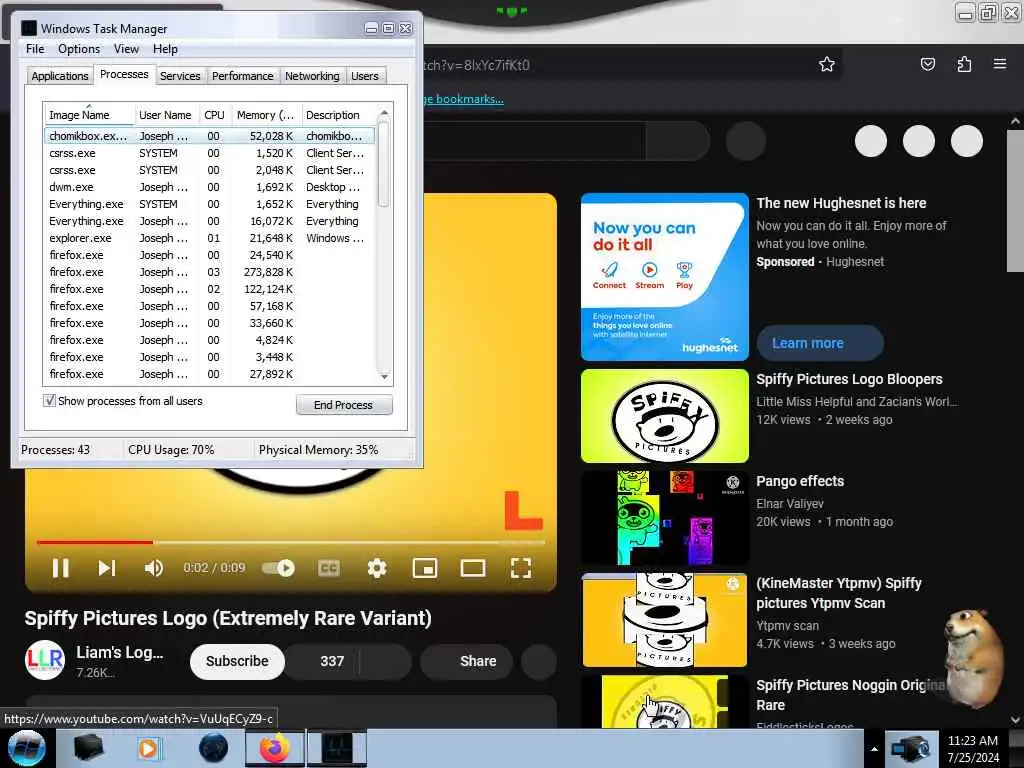
Task: Open Spiffy Pictures Noggin Original video title
Action: pyautogui.click(x=851, y=695)
